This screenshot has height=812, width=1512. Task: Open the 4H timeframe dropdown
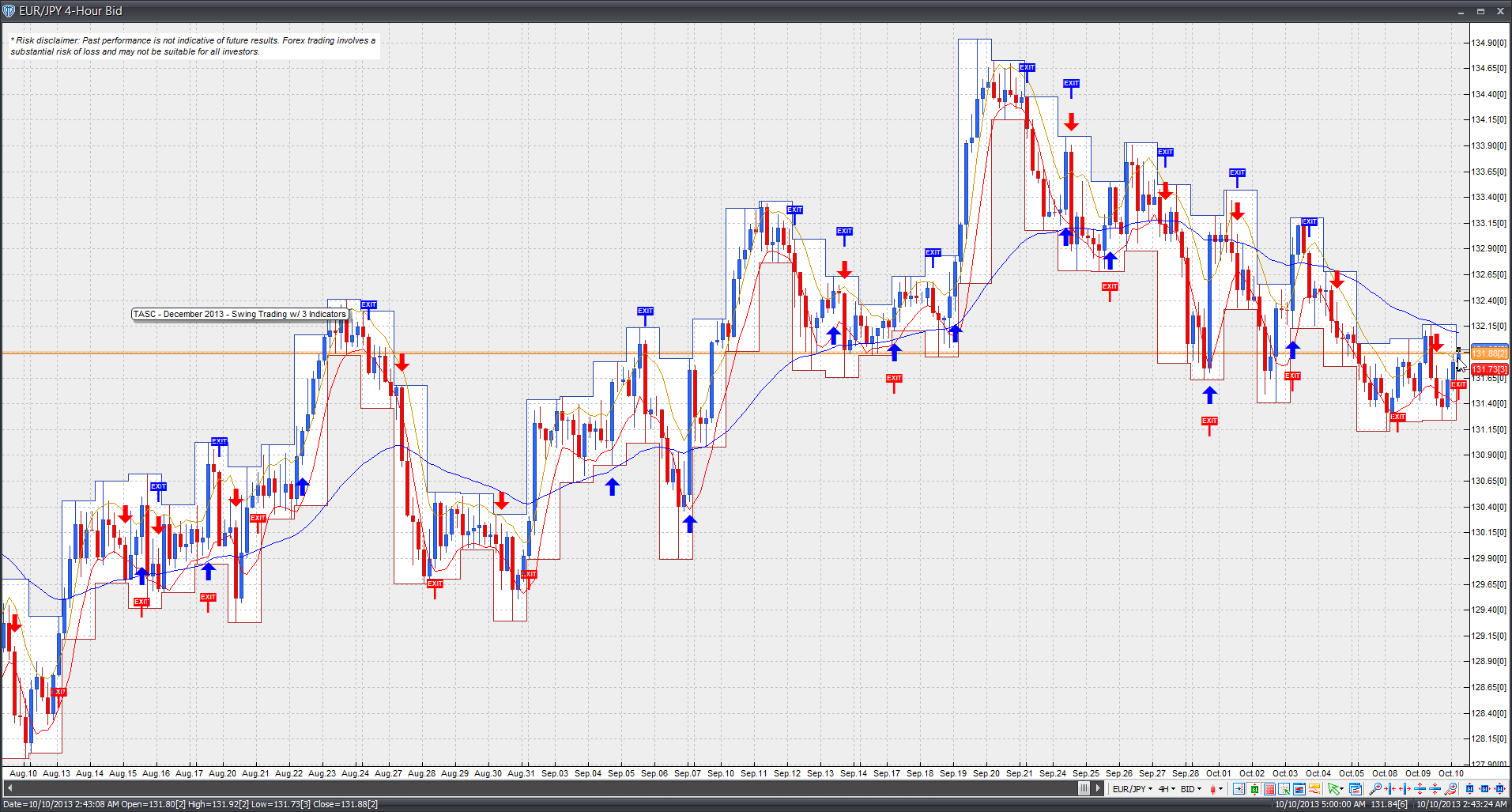[x=1167, y=789]
